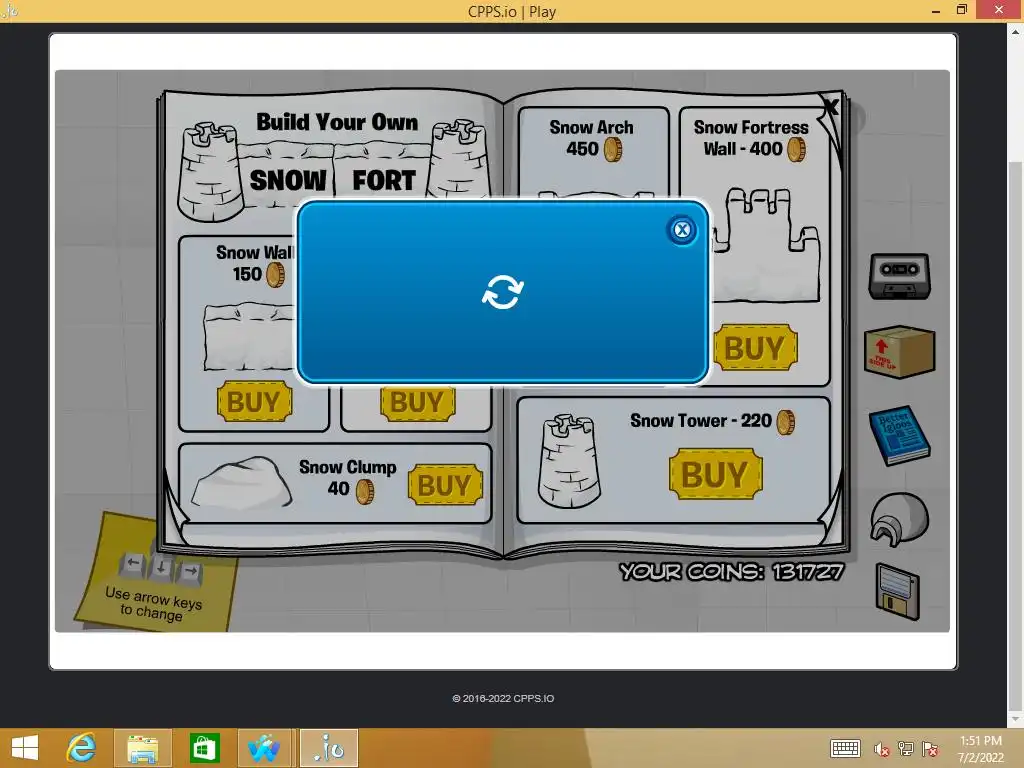The height and width of the screenshot is (768, 1024).
Task: Click the muted volume tray icon
Action: 882,749
